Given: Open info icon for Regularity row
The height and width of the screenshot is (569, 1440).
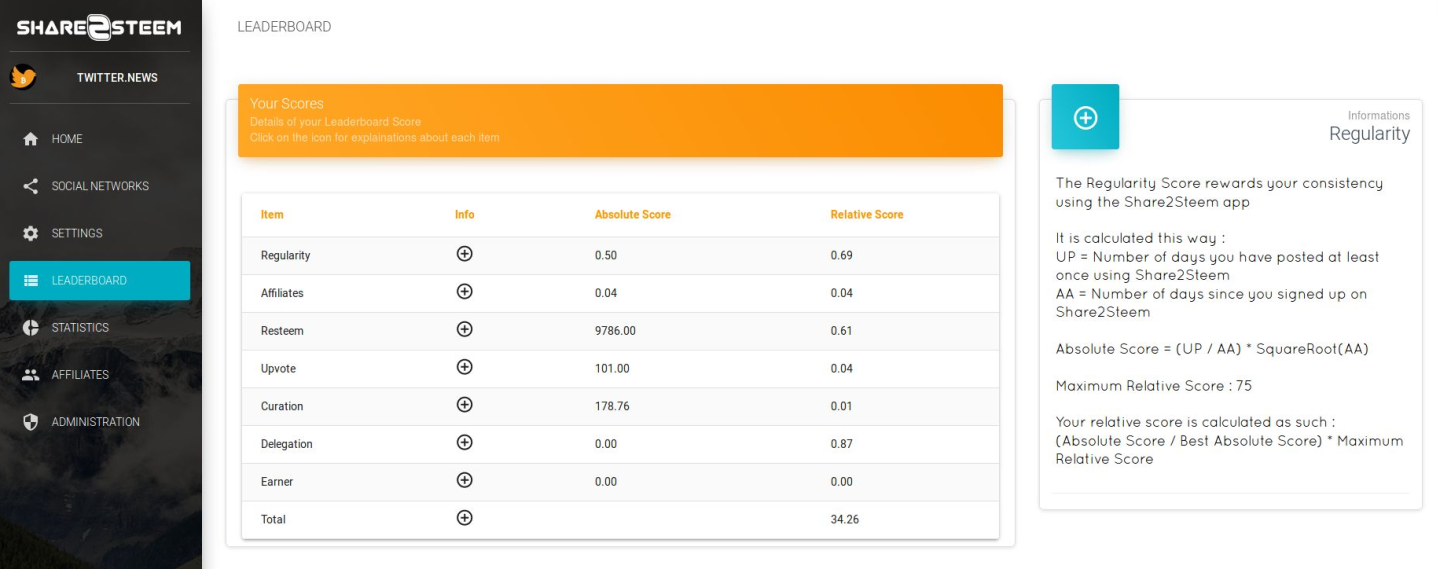Looking at the screenshot, I should [464, 254].
